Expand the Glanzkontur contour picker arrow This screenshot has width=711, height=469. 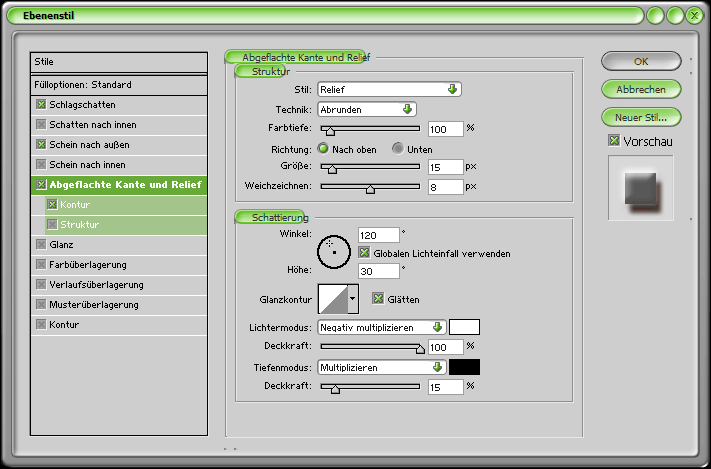click(x=353, y=299)
